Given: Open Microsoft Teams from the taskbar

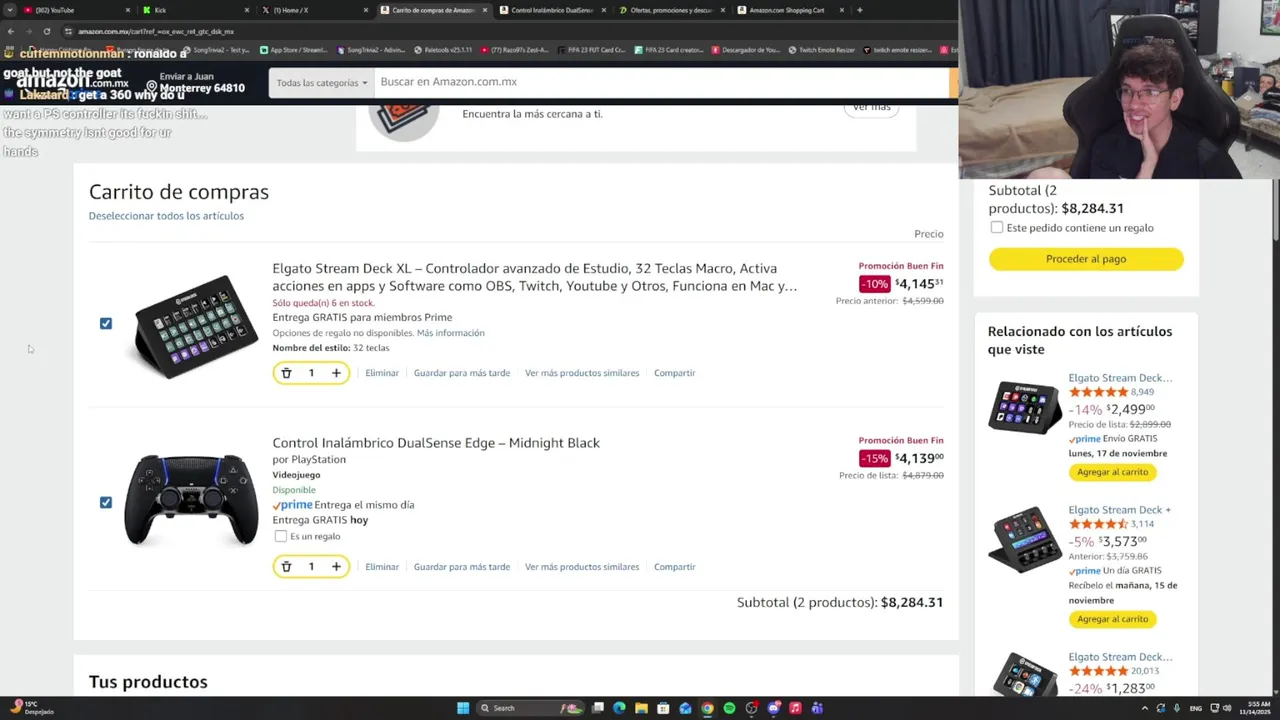Looking at the screenshot, I should (x=817, y=708).
